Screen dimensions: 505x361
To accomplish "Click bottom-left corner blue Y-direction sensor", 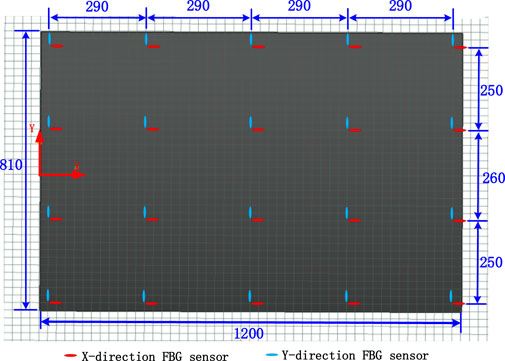I will pos(48,295).
